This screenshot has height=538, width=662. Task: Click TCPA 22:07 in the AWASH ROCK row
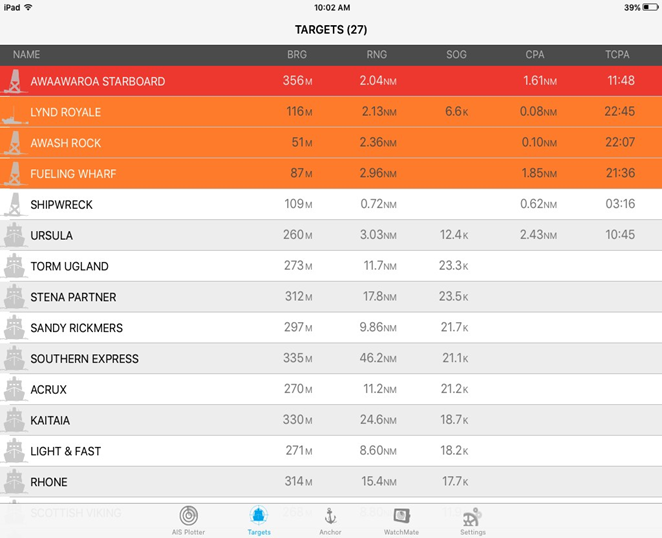(620, 142)
